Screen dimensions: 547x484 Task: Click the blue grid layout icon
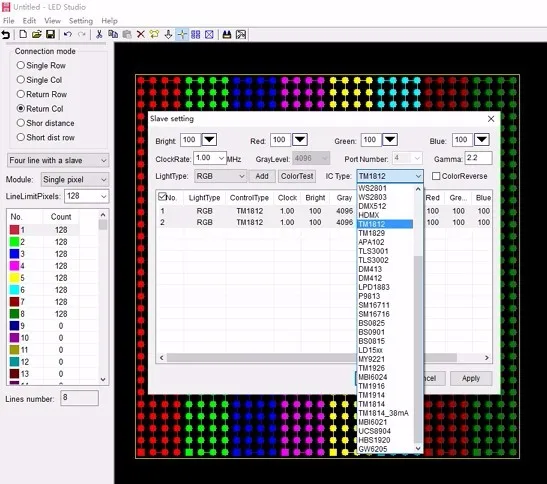coord(196,34)
